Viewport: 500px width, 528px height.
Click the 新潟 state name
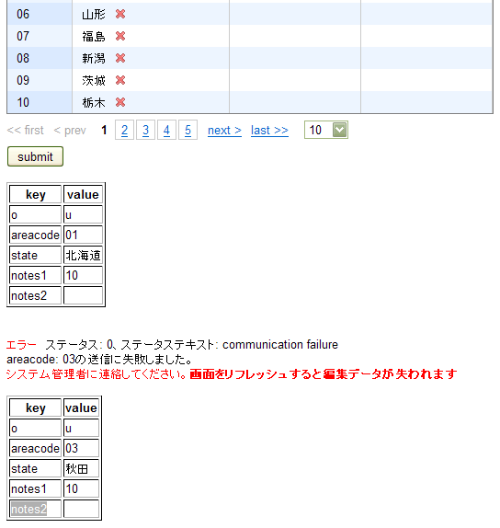click(94, 58)
